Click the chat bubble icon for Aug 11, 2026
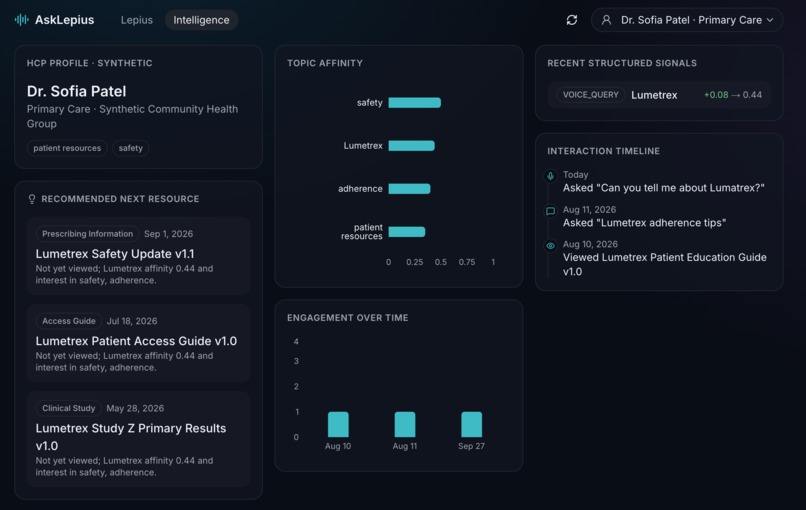The width and height of the screenshot is (806, 510). click(551, 211)
